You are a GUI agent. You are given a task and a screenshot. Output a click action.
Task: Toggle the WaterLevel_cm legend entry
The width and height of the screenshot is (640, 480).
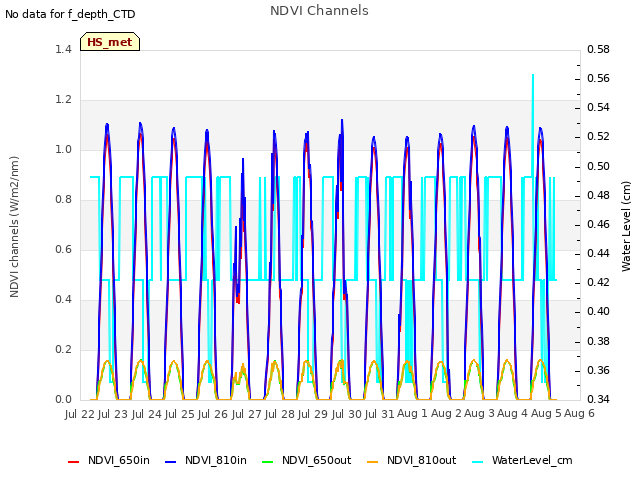pos(522,460)
